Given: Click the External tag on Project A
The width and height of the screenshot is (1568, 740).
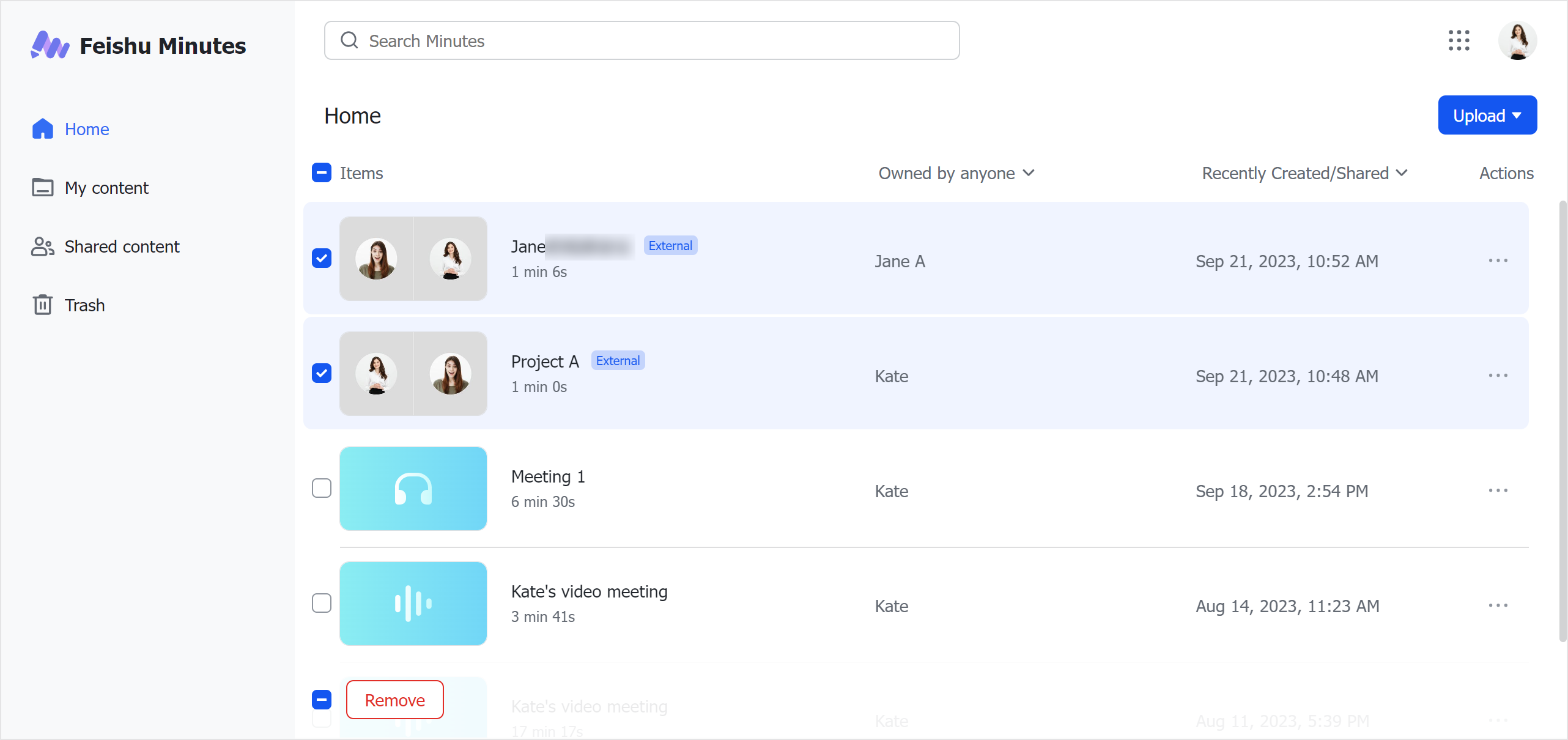Looking at the screenshot, I should pyautogui.click(x=618, y=361).
